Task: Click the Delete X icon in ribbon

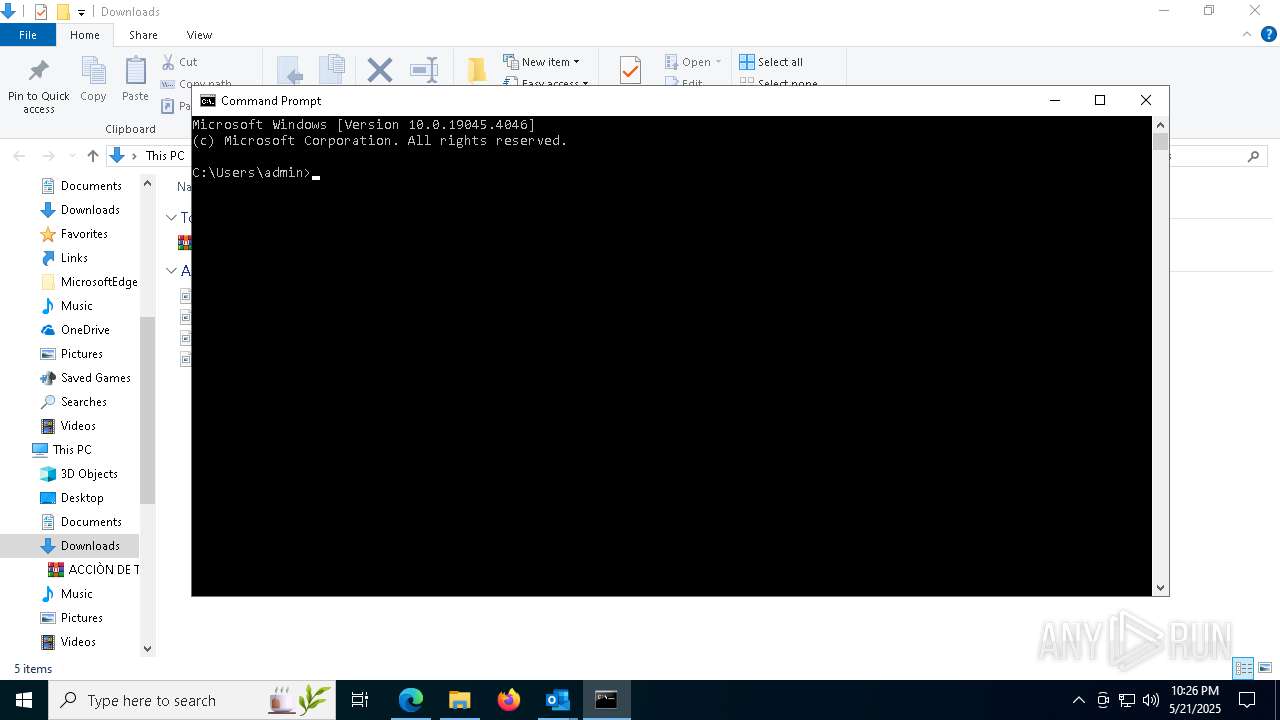Action: [x=380, y=70]
